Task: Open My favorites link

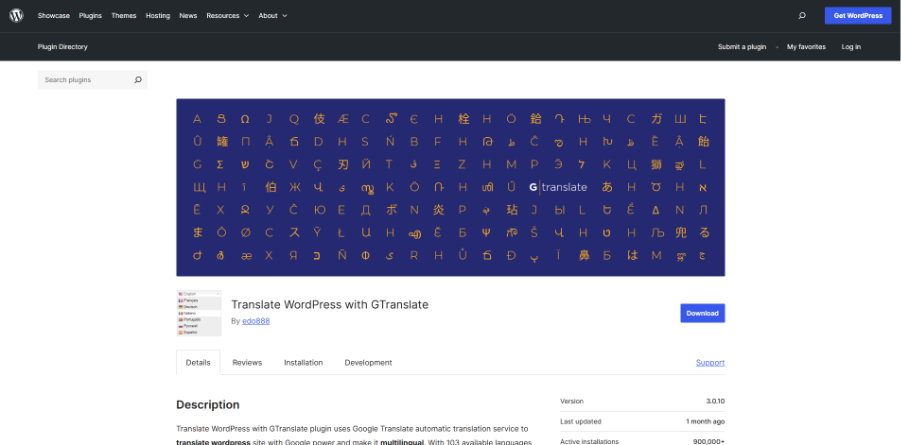Action: [806, 47]
